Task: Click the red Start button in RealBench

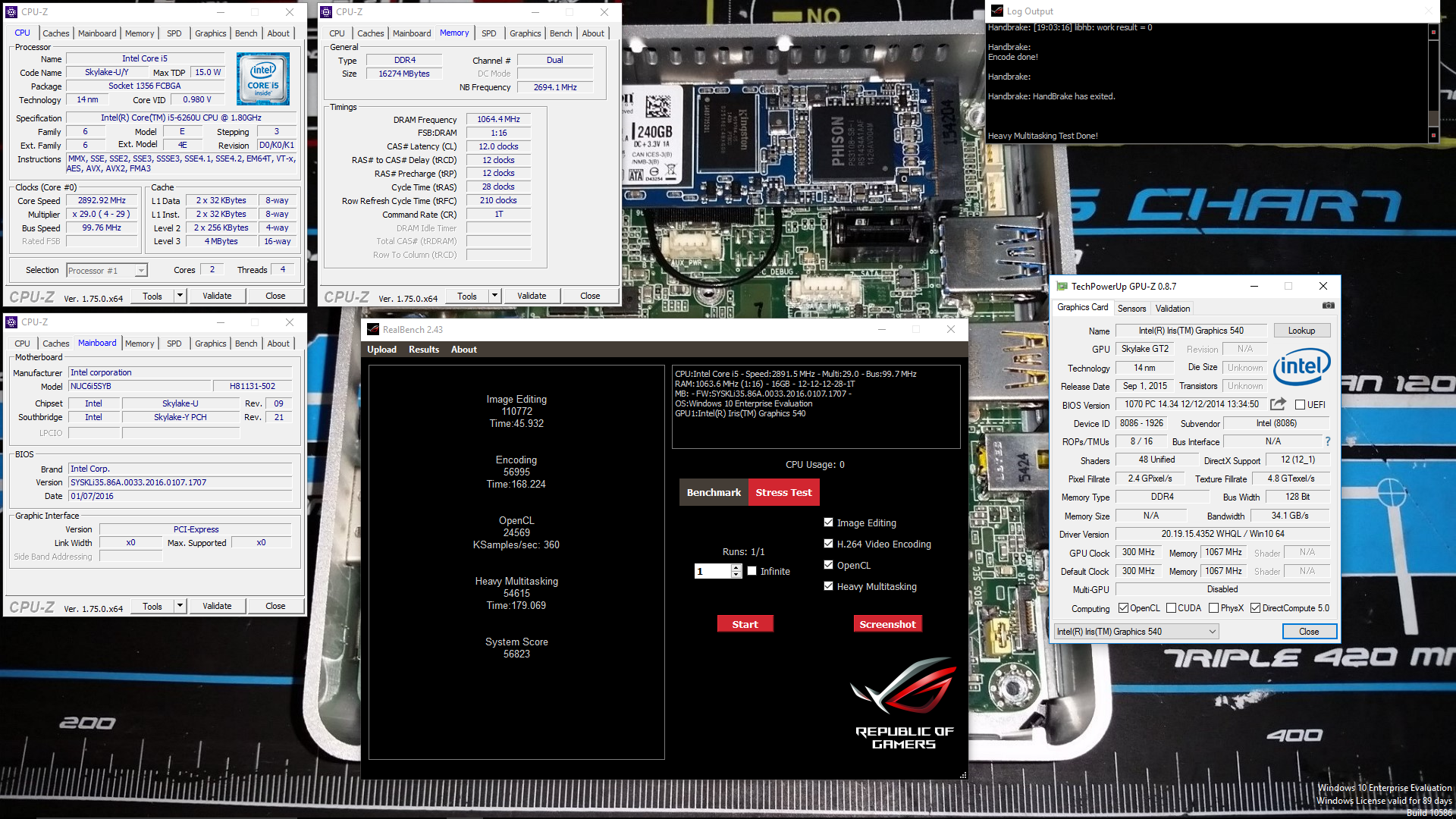Action: (x=745, y=624)
